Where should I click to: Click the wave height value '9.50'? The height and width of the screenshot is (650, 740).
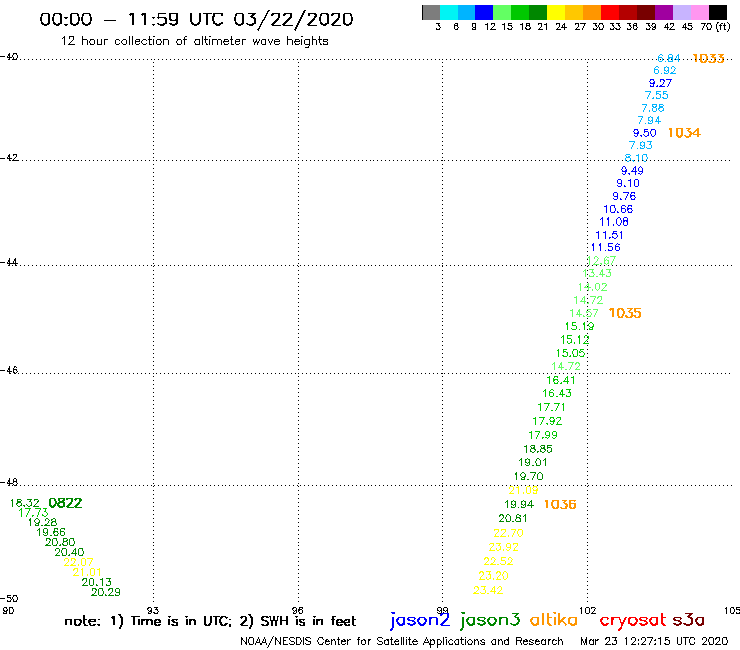(x=644, y=133)
